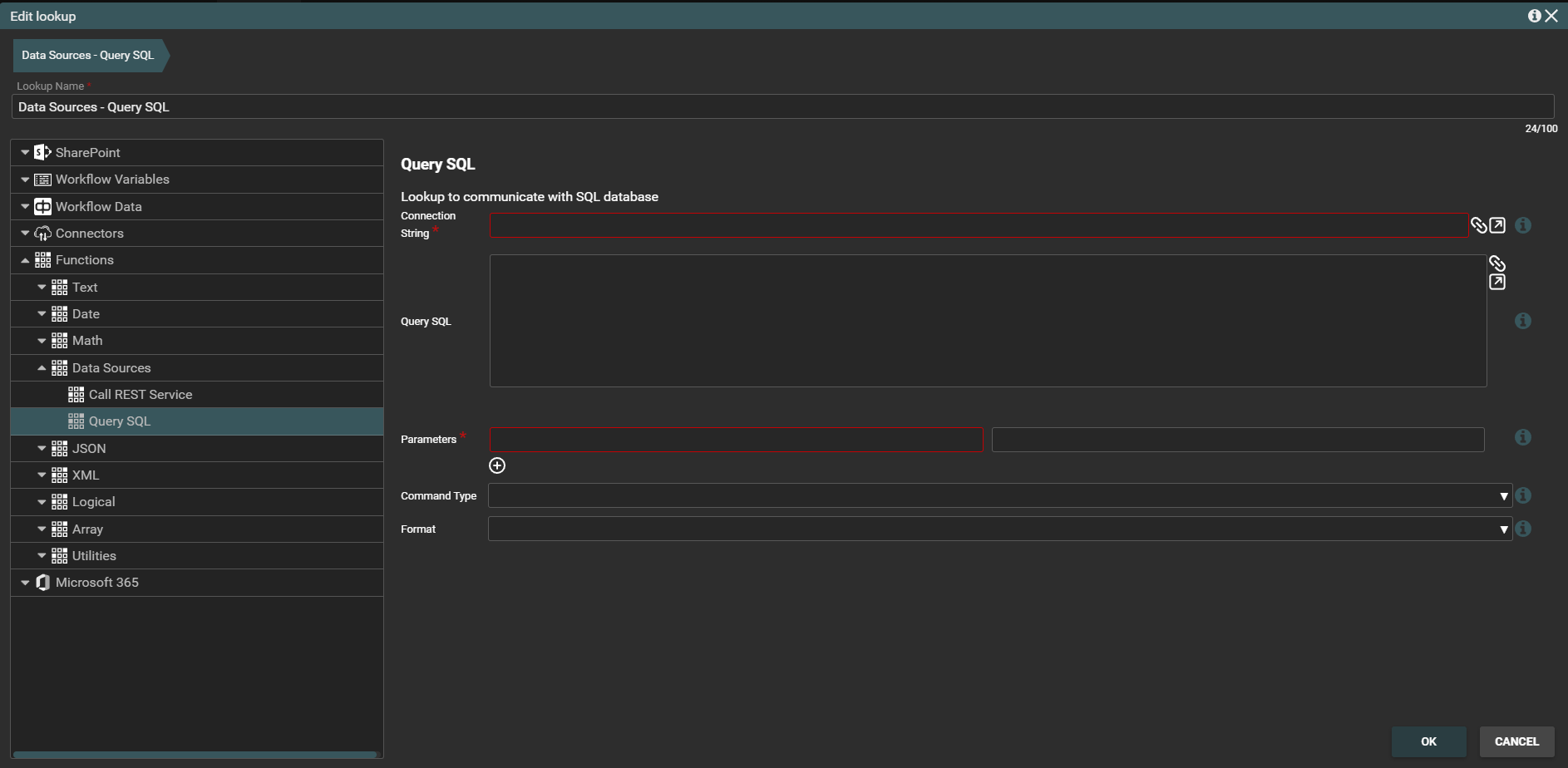The width and height of the screenshot is (1568, 768).
Task: Show info for the Parameters field
Action: click(x=1522, y=437)
